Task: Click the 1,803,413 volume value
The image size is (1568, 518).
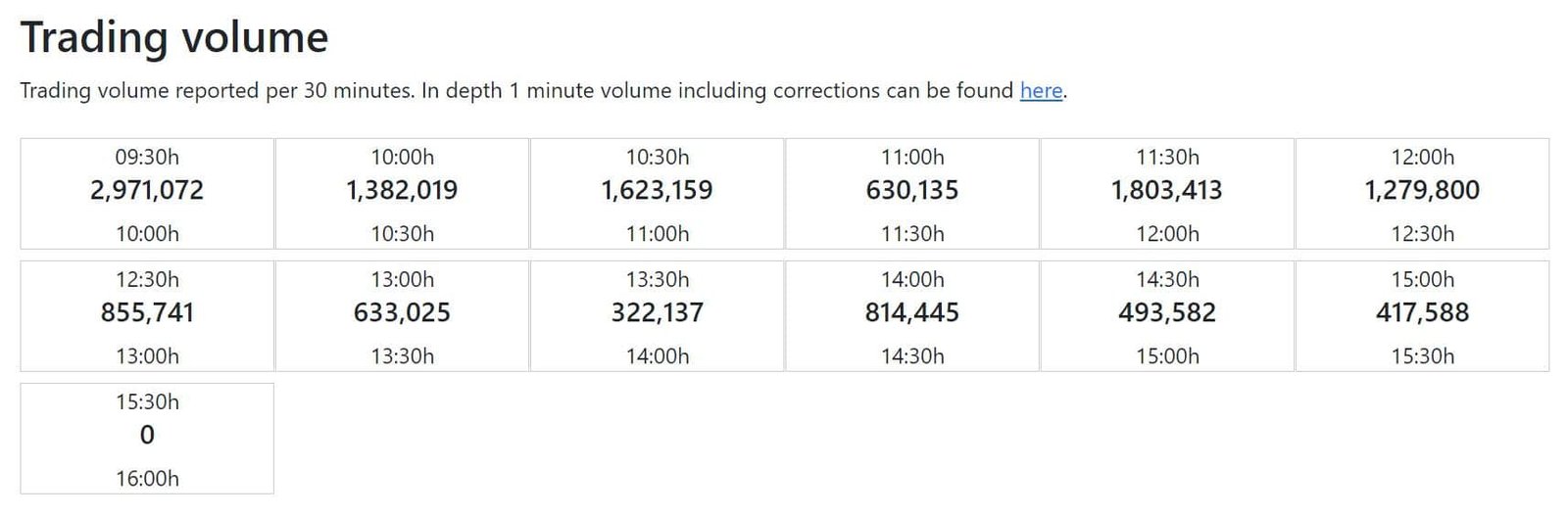Action: (x=1167, y=190)
